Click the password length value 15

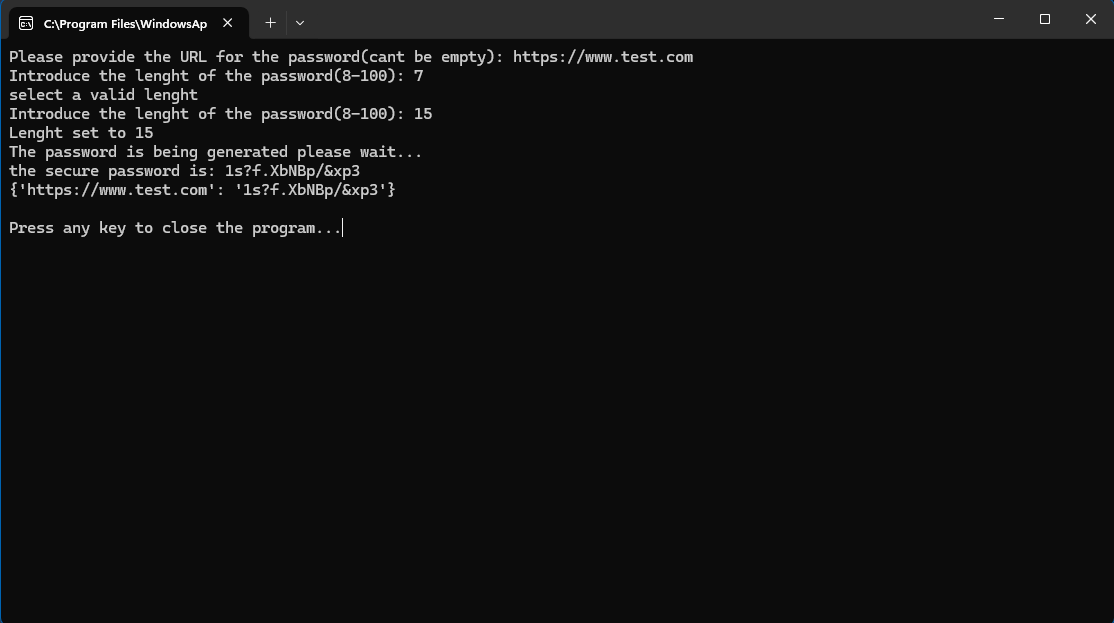426,113
